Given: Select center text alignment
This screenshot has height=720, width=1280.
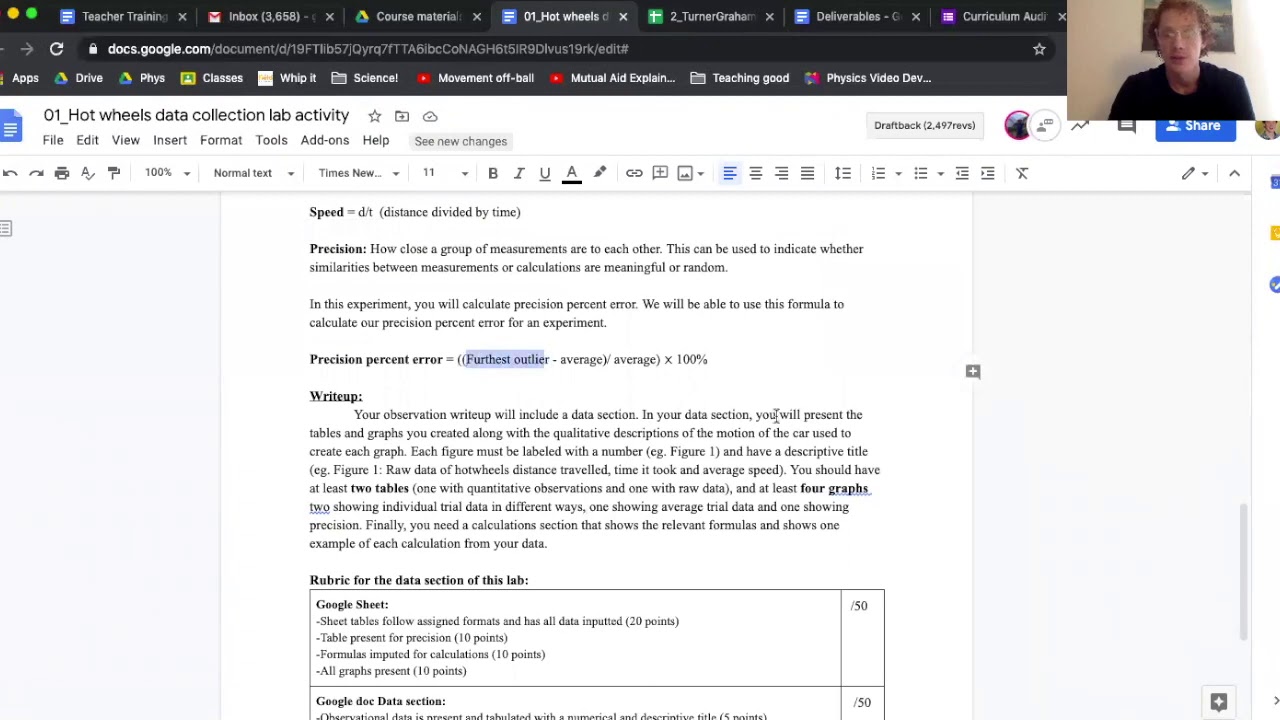Looking at the screenshot, I should 756,173.
